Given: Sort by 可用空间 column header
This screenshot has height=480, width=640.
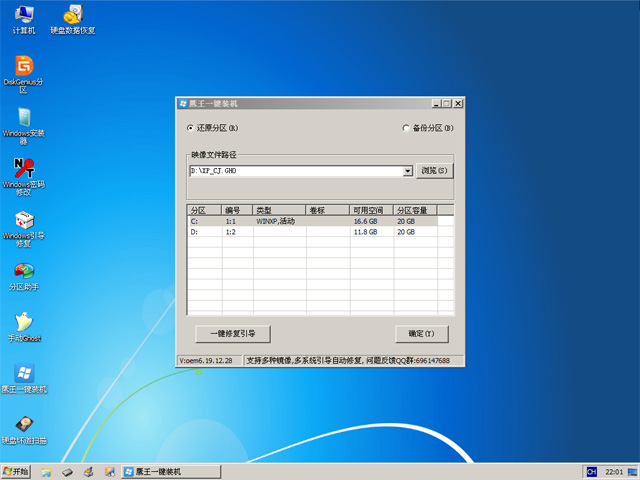Looking at the screenshot, I should pos(370,210).
